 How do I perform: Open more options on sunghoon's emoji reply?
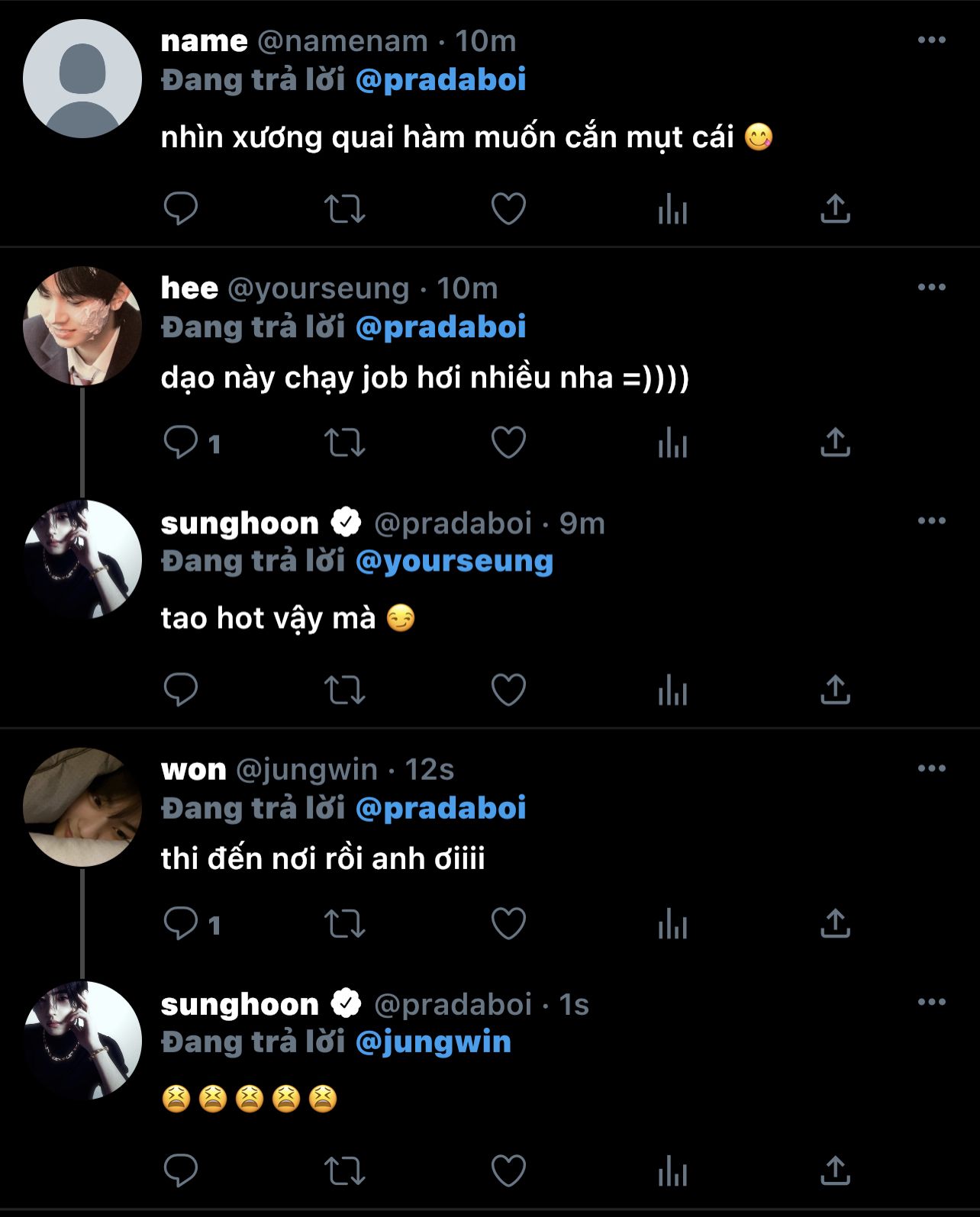pos(931,1003)
